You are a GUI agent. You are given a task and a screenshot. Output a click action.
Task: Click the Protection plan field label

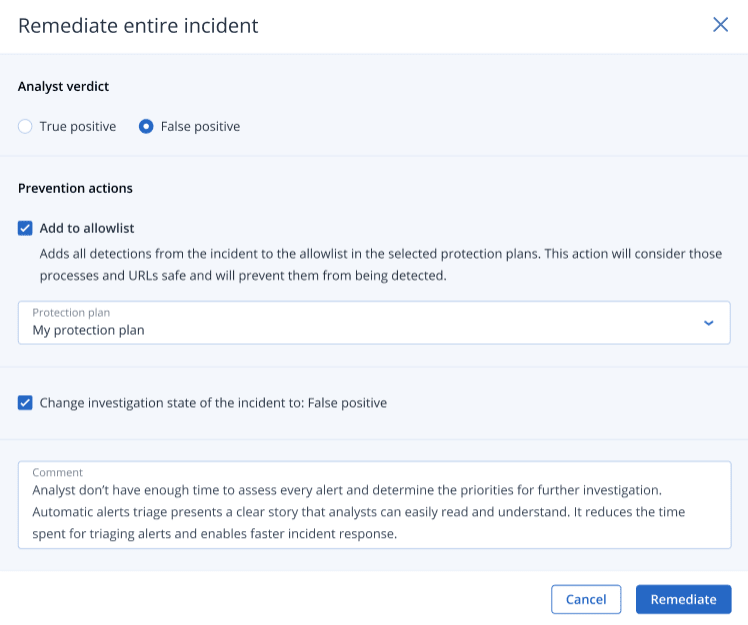[x=70, y=313]
